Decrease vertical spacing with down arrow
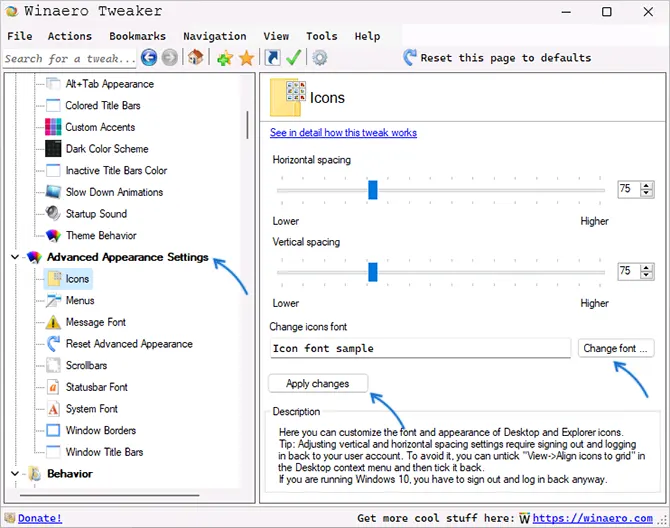Screen dimensions: 670x528 (x=646, y=275)
